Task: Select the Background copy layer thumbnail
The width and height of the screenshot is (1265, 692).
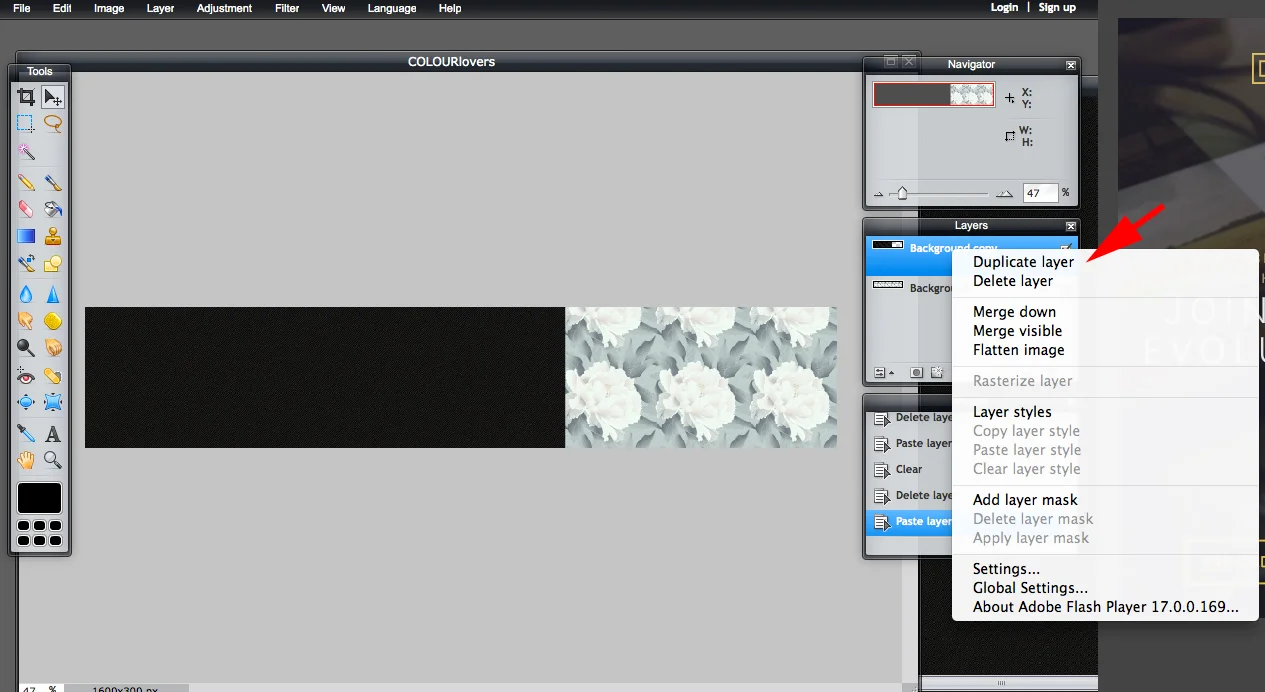Action: click(887, 245)
